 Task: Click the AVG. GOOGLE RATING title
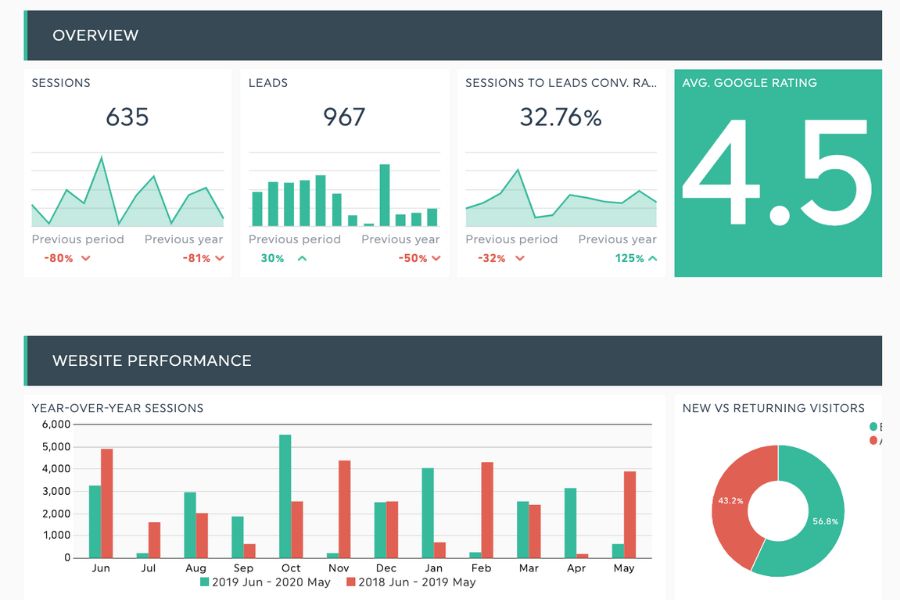(749, 83)
